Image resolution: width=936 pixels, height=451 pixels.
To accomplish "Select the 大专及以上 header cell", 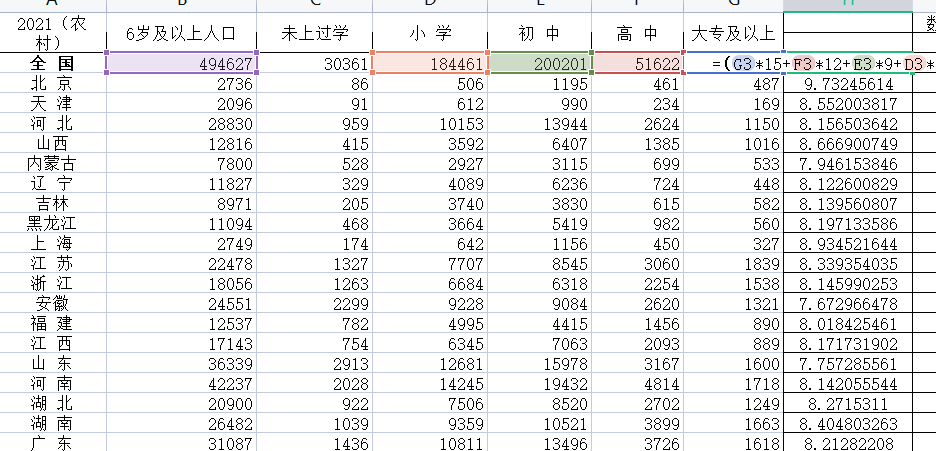I will click(733, 33).
